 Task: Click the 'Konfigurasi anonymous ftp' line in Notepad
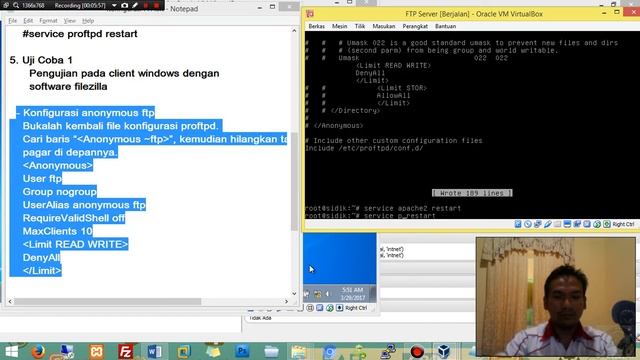(89, 113)
